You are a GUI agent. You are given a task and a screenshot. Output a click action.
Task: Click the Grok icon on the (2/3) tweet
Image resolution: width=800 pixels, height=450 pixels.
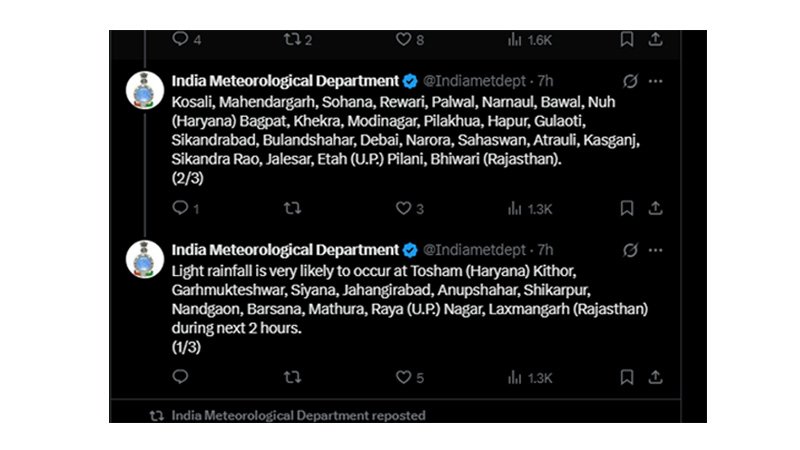pyautogui.click(x=631, y=81)
